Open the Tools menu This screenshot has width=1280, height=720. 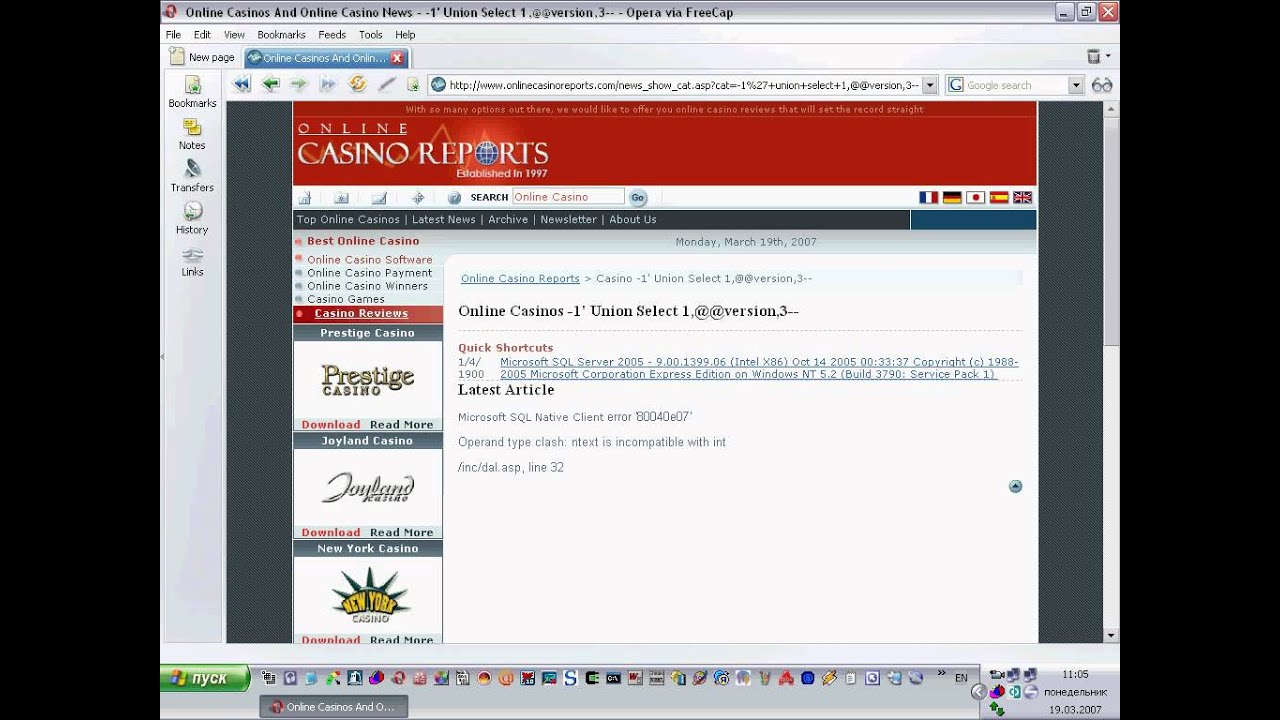[370, 34]
